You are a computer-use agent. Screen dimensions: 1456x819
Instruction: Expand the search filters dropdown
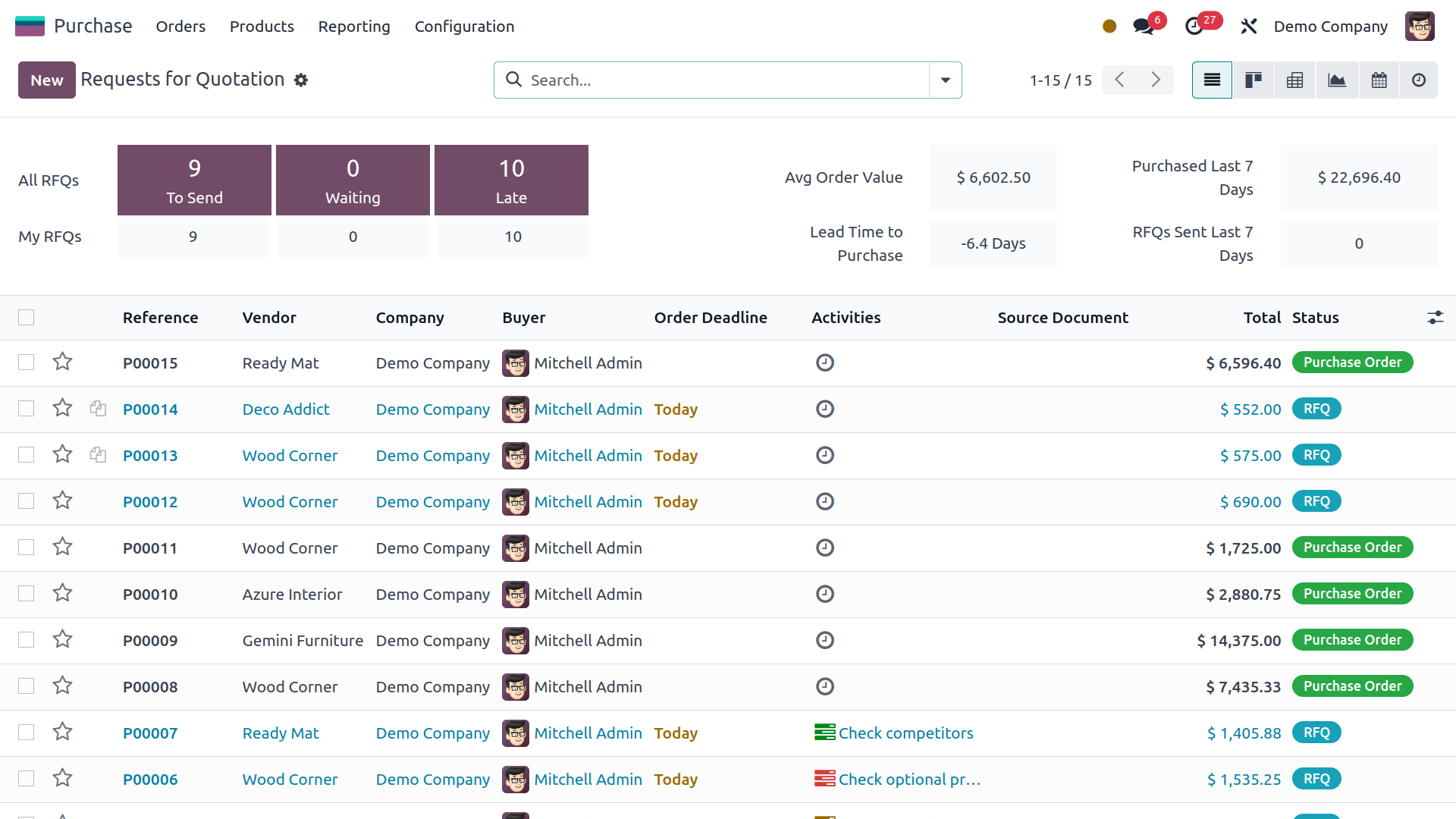tap(945, 80)
